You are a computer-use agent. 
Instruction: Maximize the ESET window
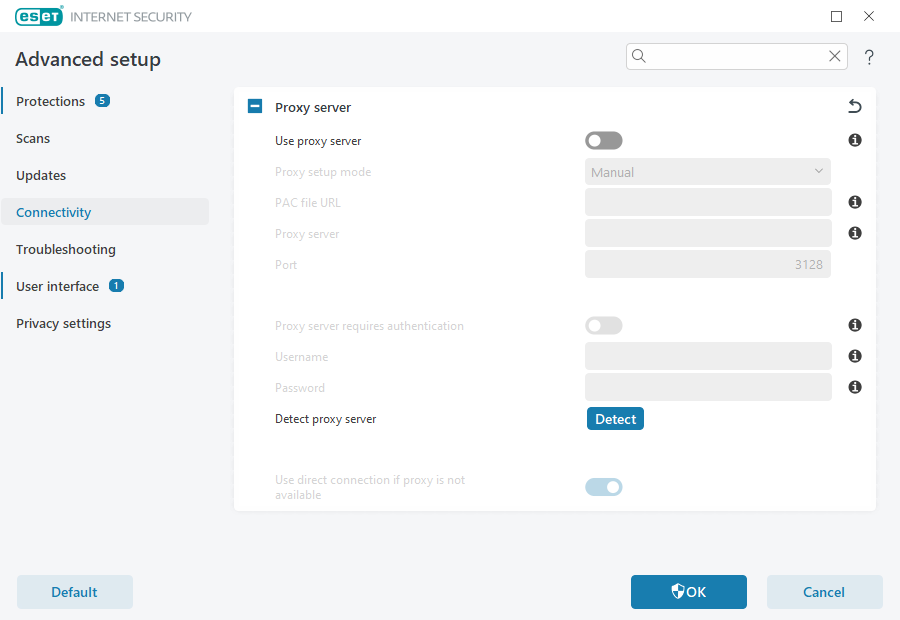[x=836, y=17]
